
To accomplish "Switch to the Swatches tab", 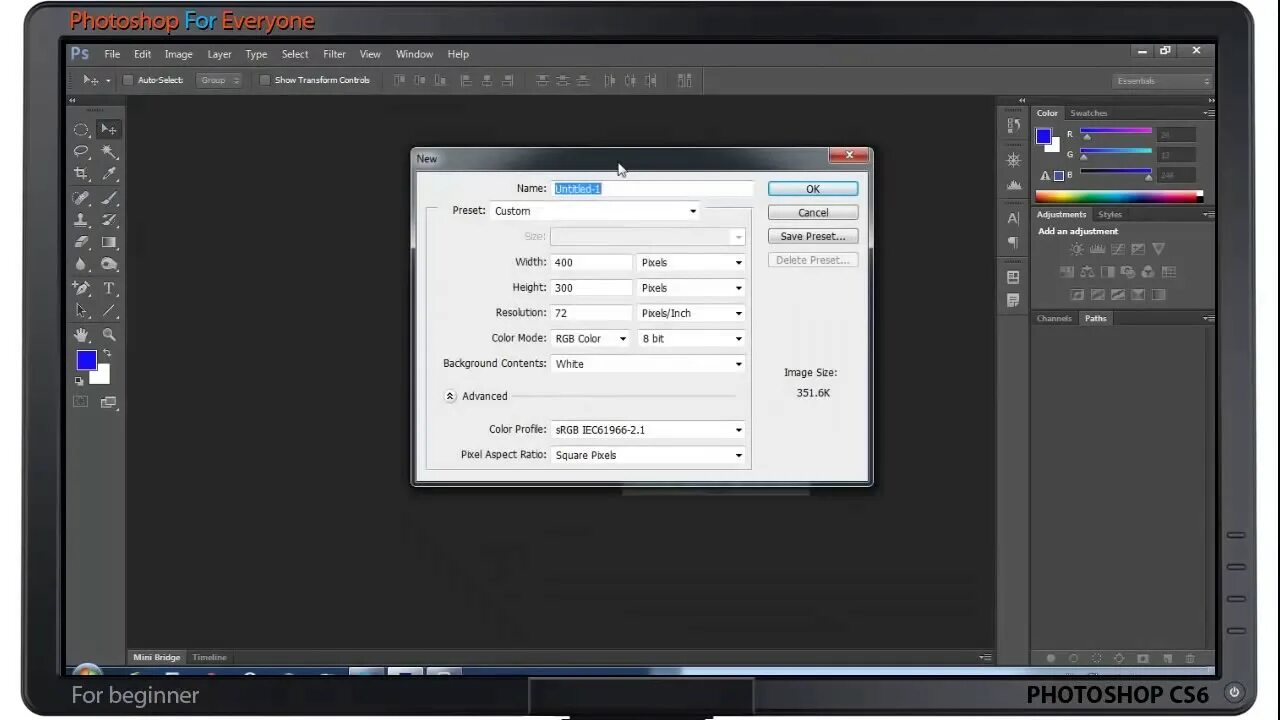I will [x=1089, y=113].
